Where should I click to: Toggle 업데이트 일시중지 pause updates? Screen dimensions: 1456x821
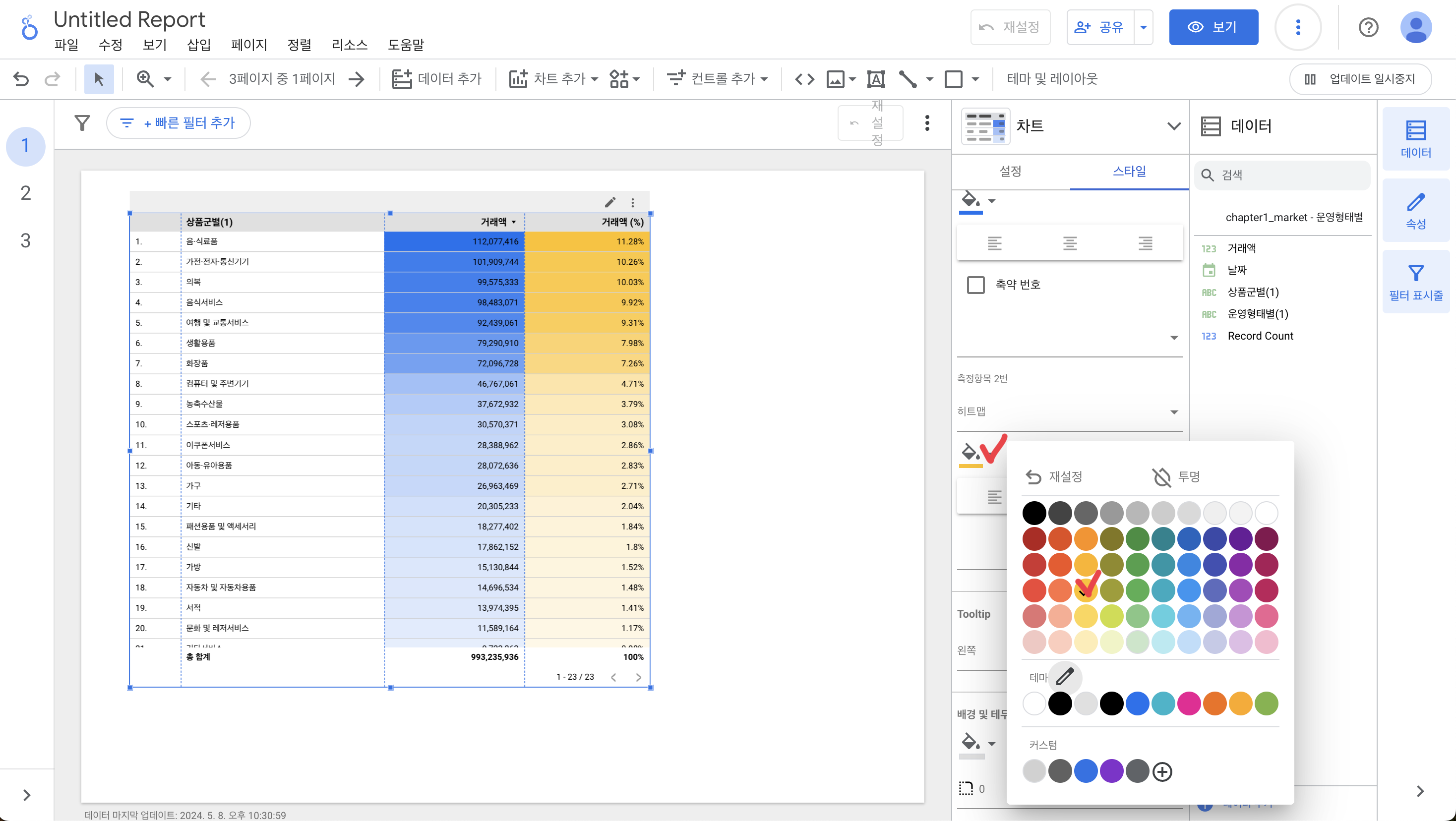click(1360, 79)
